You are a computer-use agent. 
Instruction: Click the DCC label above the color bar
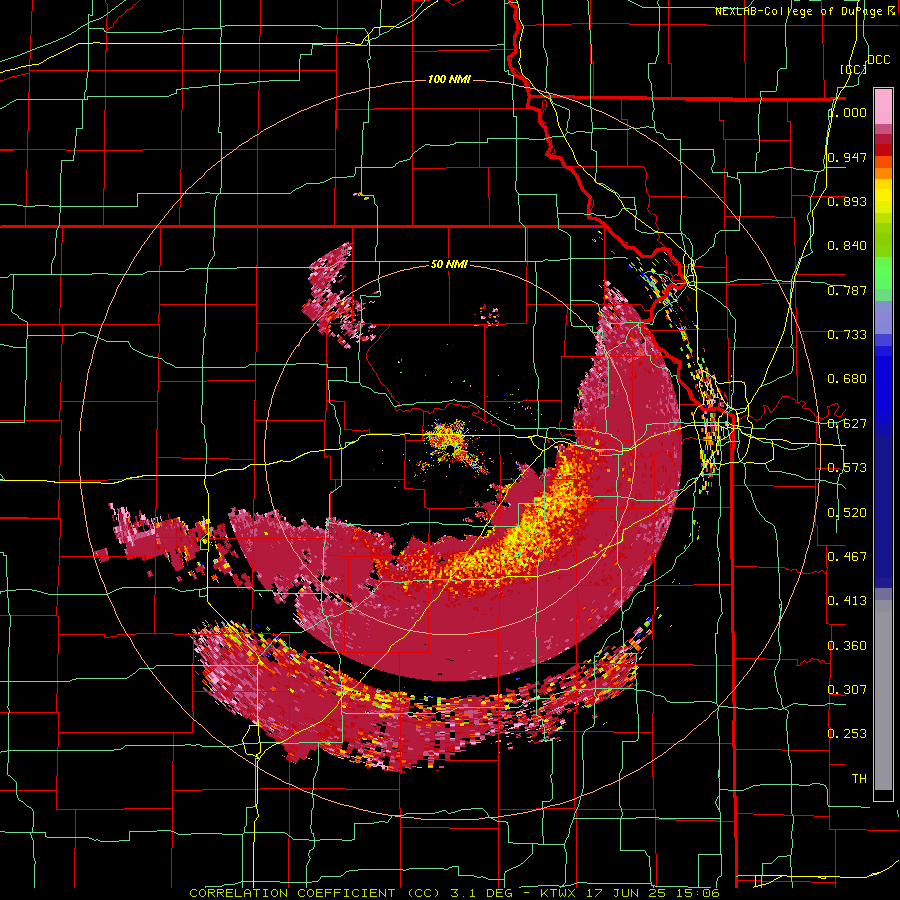pyautogui.click(x=878, y=60)
